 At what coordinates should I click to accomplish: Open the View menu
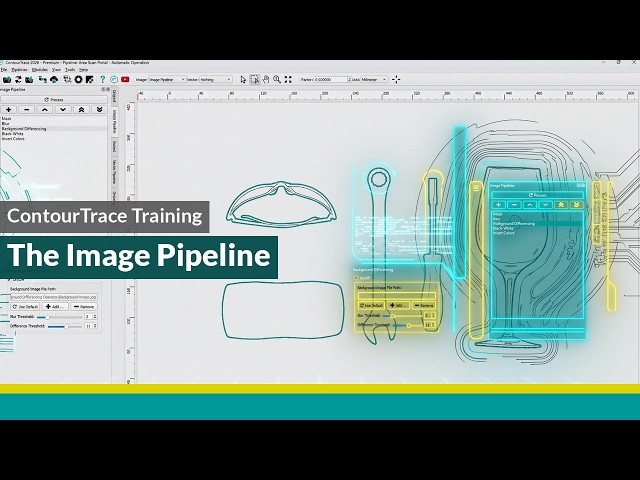coord(56,70)
